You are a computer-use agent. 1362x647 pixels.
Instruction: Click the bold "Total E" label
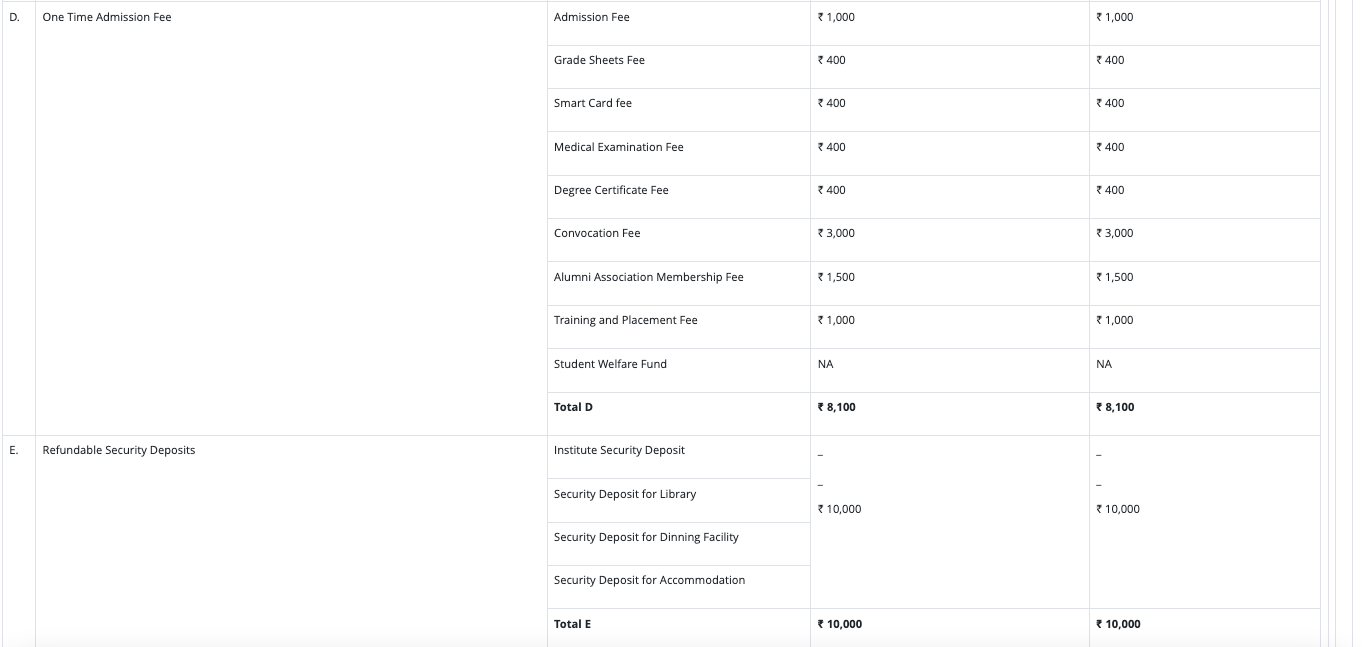coord(572,624)
